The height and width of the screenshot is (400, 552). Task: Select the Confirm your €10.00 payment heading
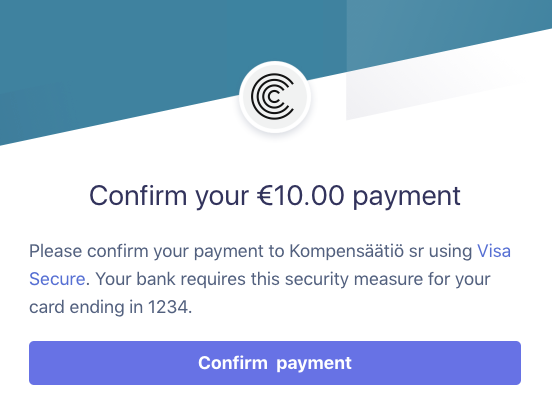(x=275, y=196)
